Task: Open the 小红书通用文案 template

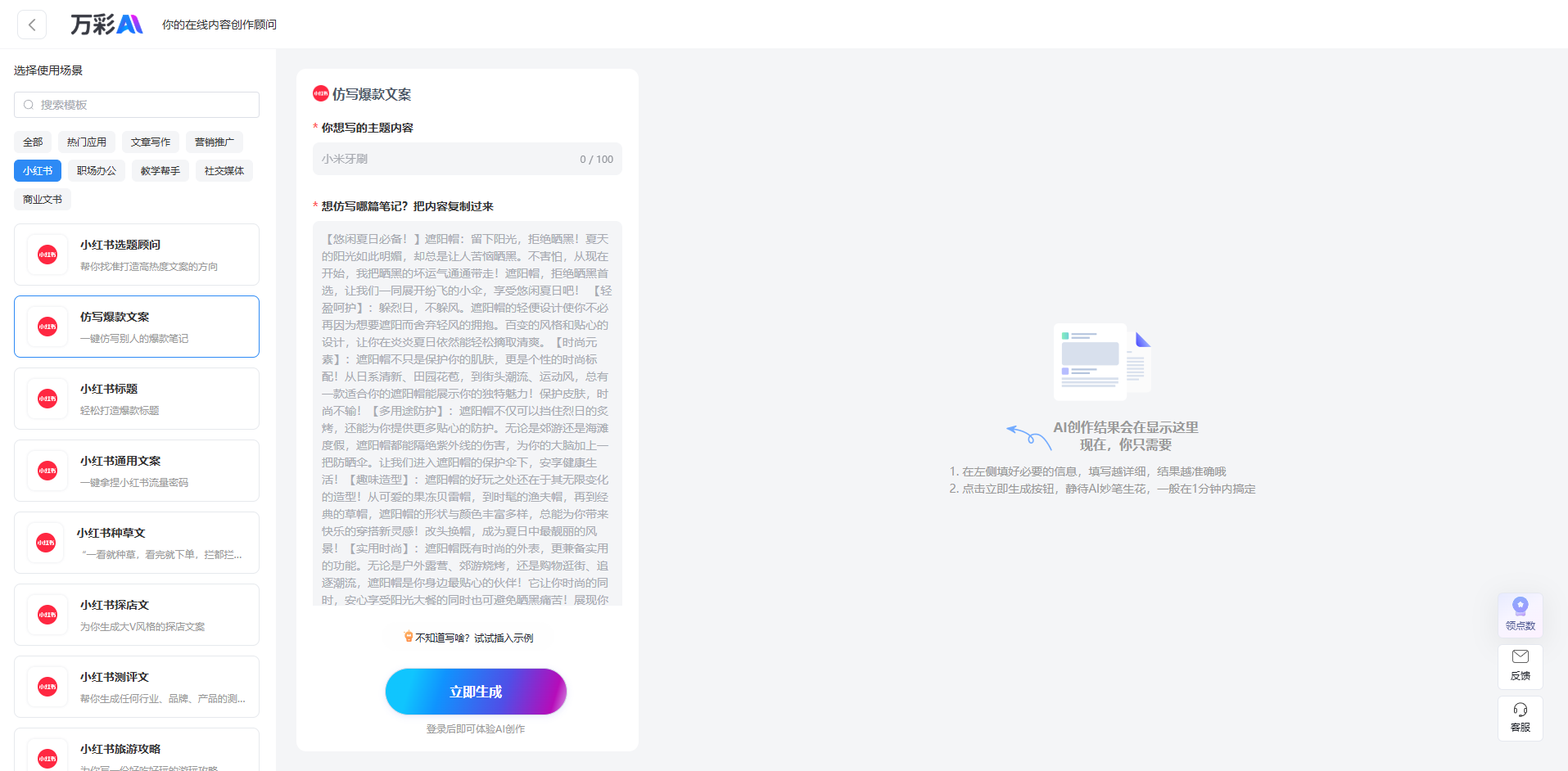Action: tap(137, 471)
